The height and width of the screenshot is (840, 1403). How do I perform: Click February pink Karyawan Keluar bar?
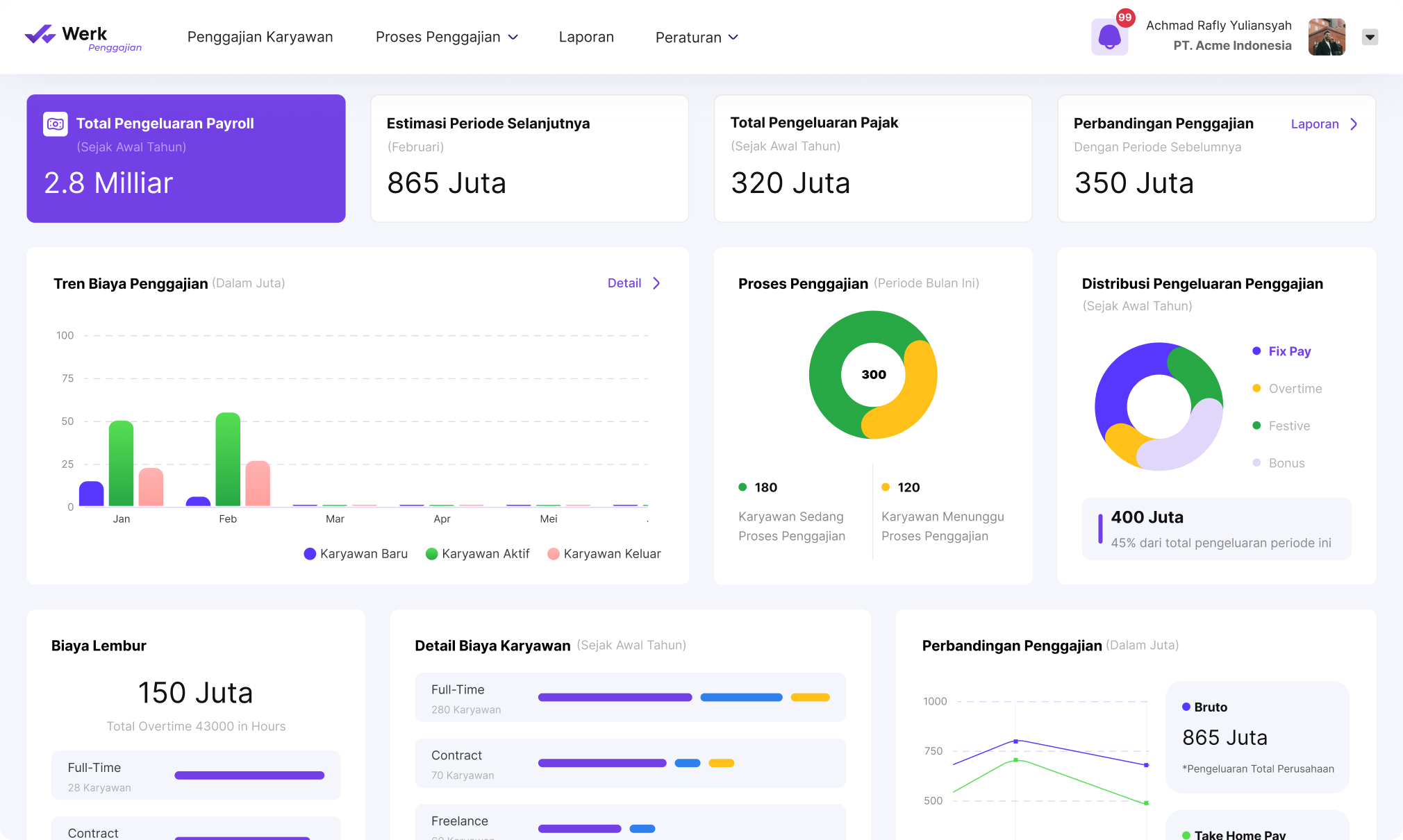tap(258, 483)
